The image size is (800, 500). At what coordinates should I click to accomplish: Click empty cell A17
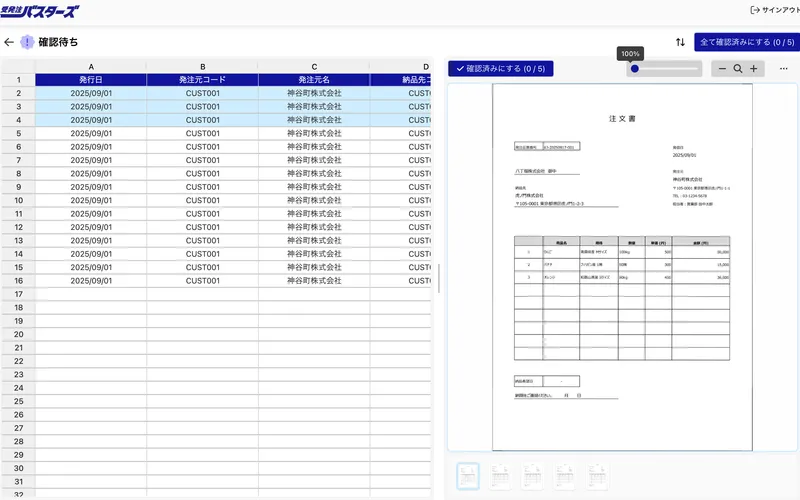click(91, 294)
